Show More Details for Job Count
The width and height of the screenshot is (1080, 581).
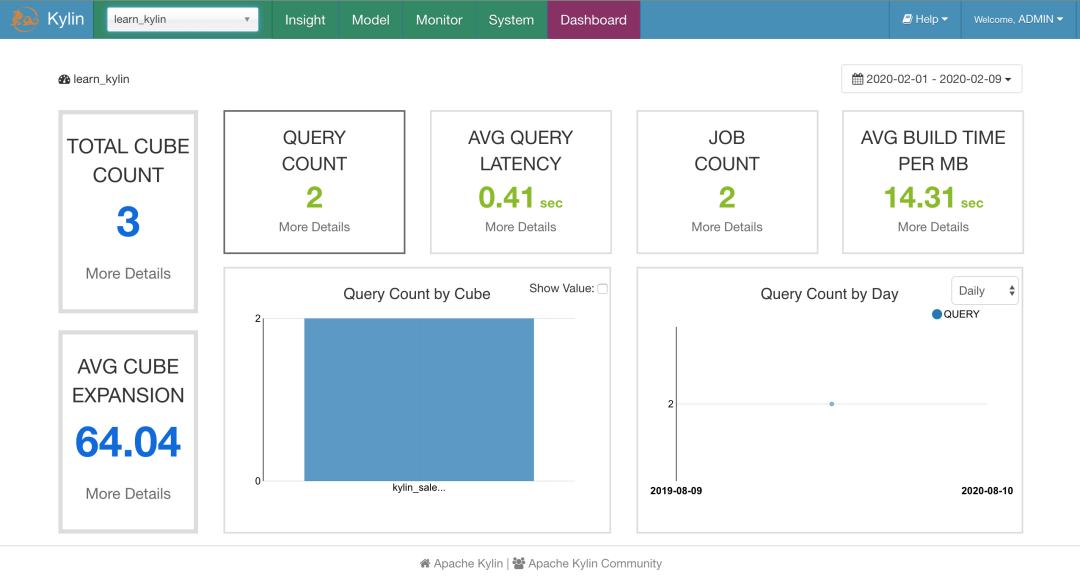(727, 226)
